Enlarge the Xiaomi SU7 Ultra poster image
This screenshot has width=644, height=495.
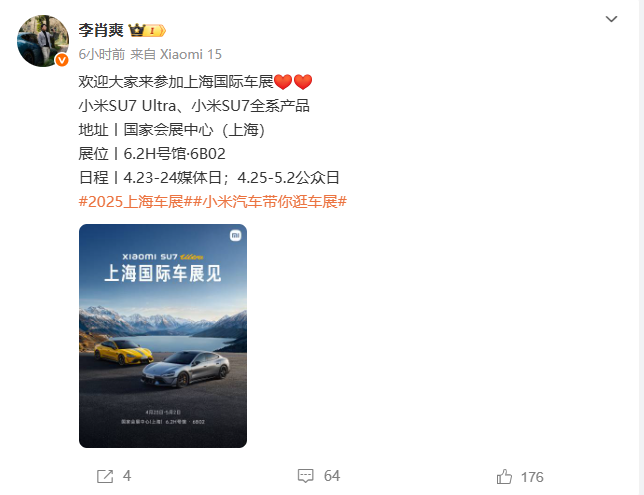tap(163, 336)
